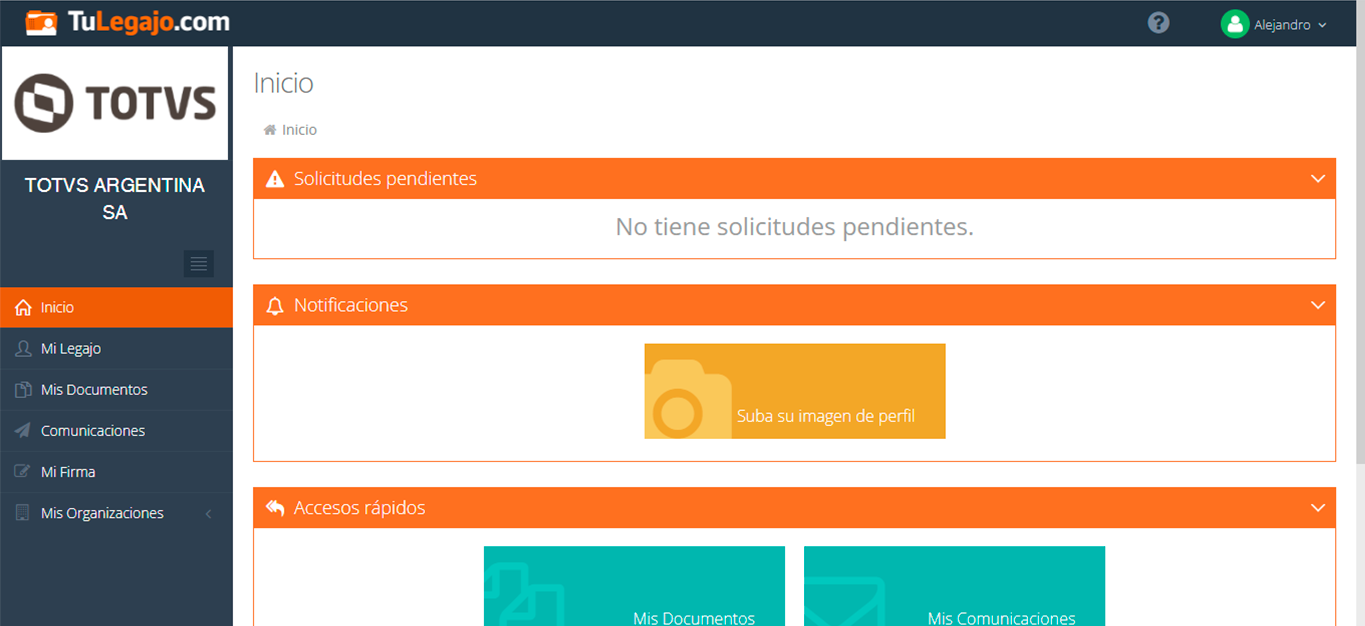This screenshot has height=626, width=1365.
Task: Open Mi Legajo from sidebar
Action: [70, 349]
